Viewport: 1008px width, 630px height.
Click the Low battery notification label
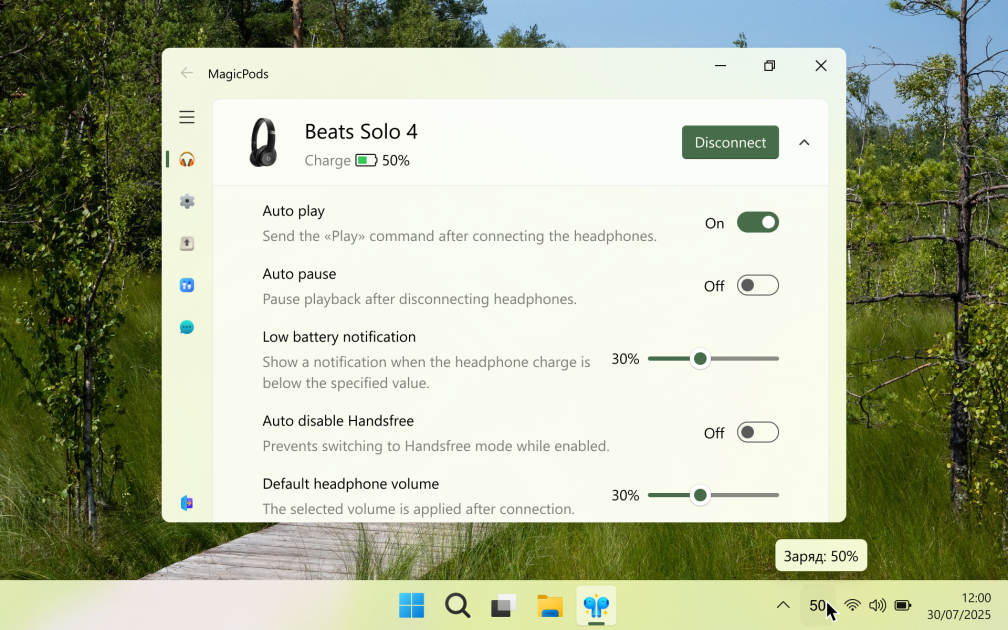(339, 337)
